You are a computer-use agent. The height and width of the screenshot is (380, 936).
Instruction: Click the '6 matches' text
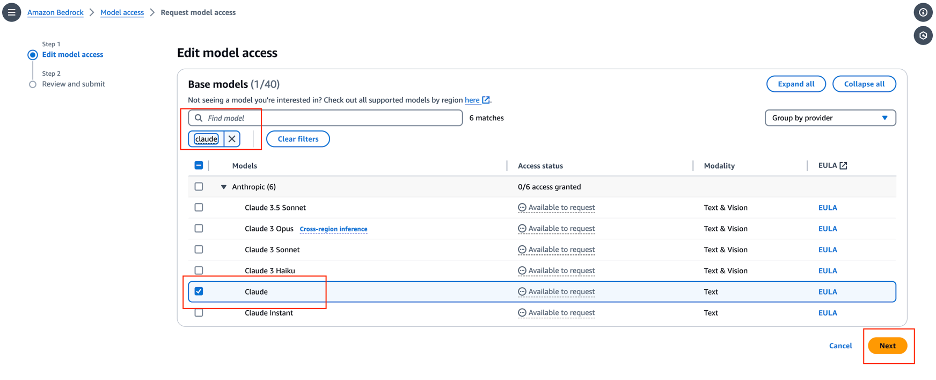coord(487,118)
